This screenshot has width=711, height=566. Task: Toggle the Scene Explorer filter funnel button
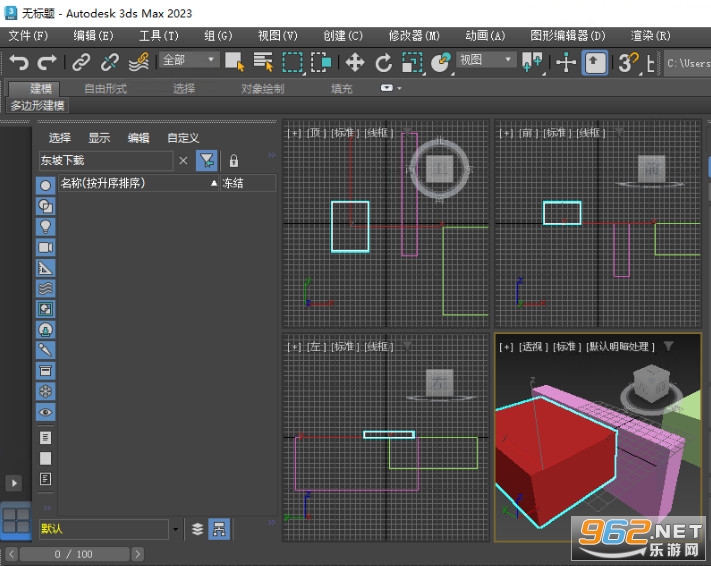[207, 160]
